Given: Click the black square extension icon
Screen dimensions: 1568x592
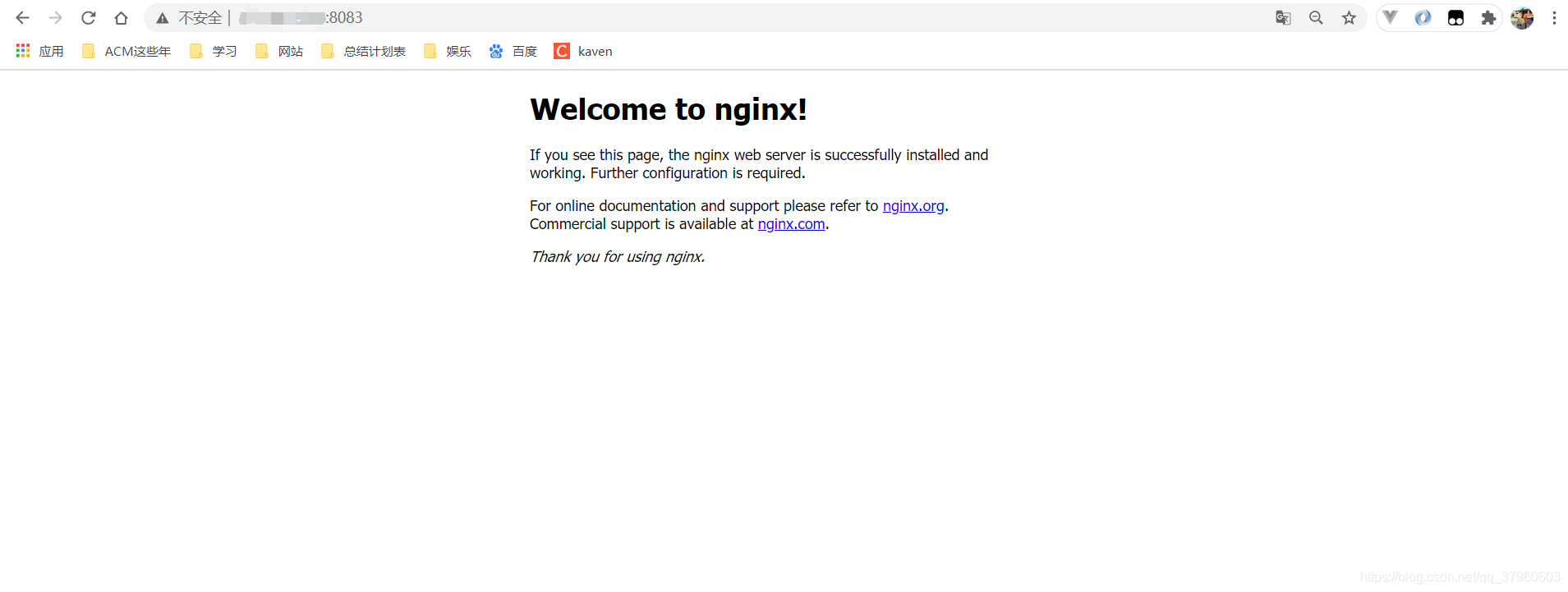Looking at the screenshot, I should (x=1455, y=18).
